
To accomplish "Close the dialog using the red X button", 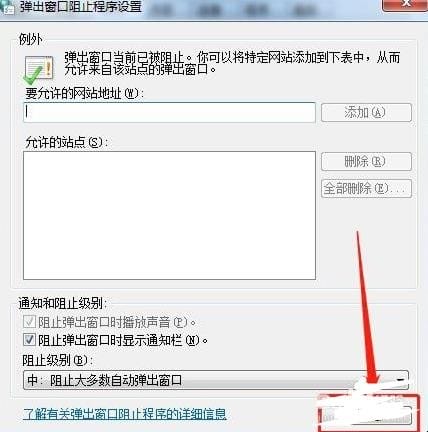I will click(405, 5).
